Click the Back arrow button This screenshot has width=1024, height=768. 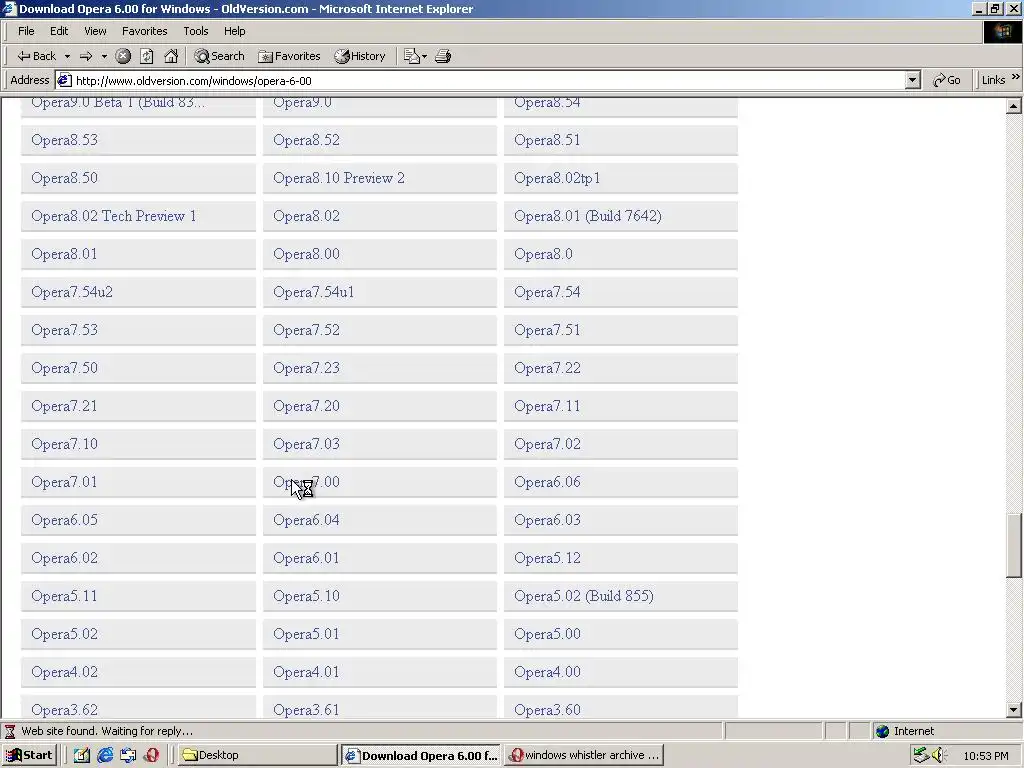pyautogui.click(x=37, y=56)
